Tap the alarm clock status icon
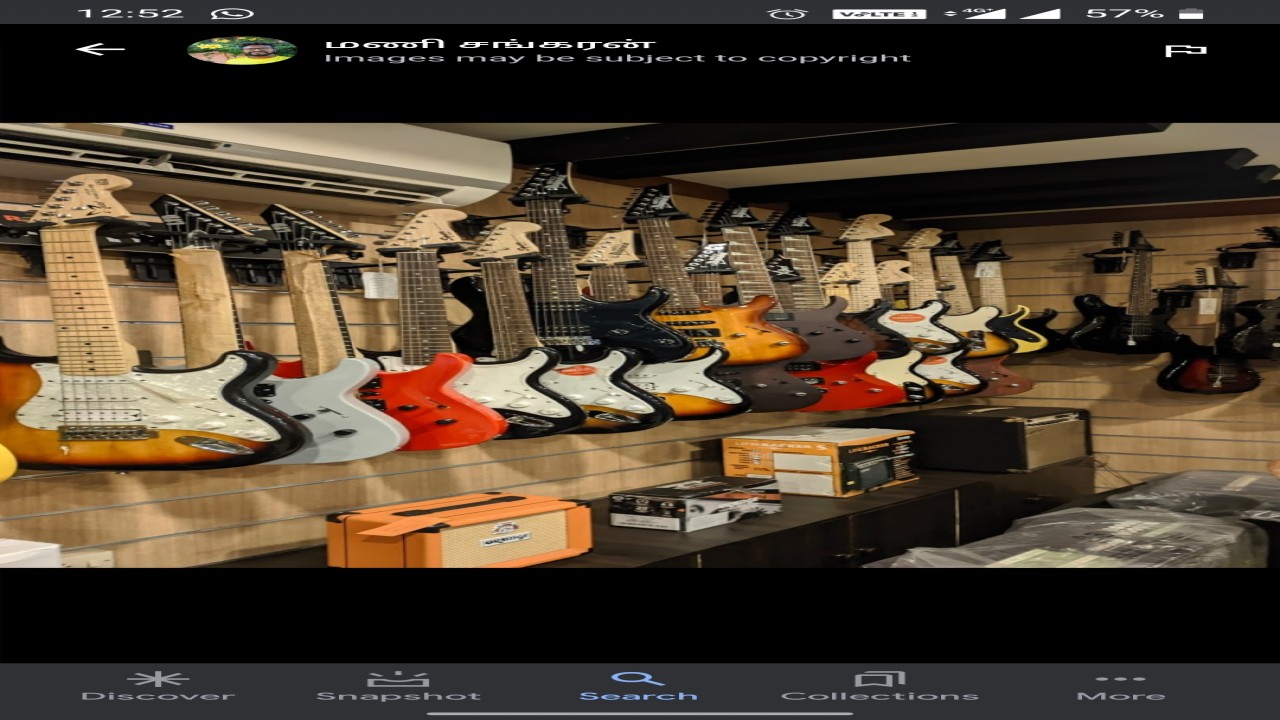Screen dimensions: 1280x720 pos(788,13)
